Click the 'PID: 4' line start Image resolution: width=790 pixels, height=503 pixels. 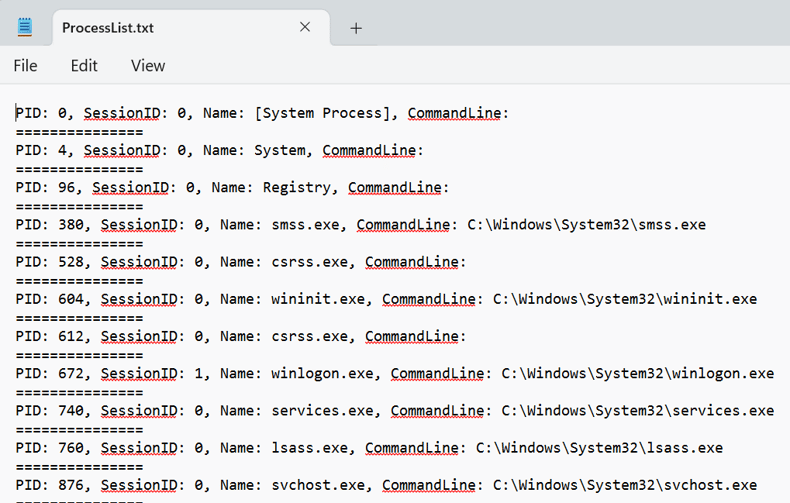[40, 150]
